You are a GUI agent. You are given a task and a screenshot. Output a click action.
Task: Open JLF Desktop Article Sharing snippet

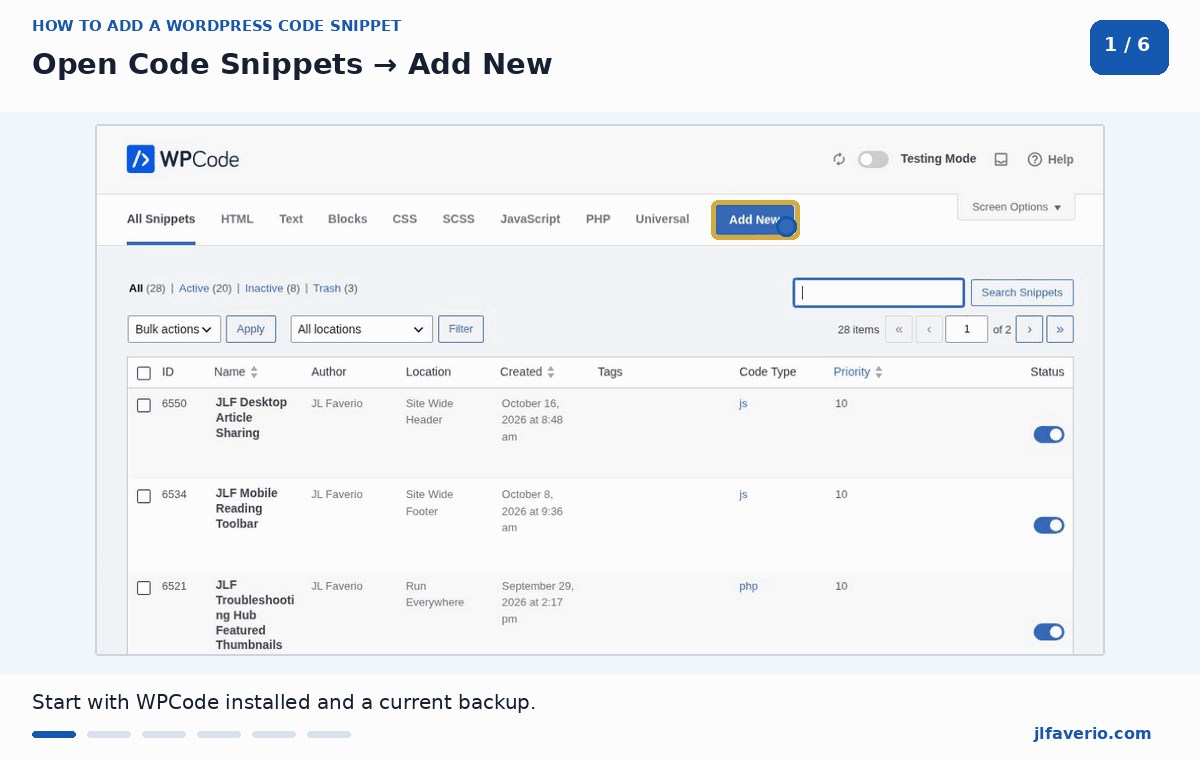click(x=251, y=418)
